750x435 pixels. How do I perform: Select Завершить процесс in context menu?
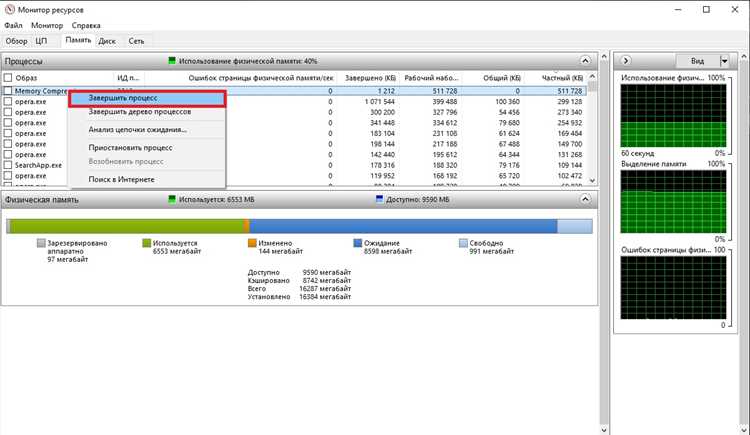(147, 98)
